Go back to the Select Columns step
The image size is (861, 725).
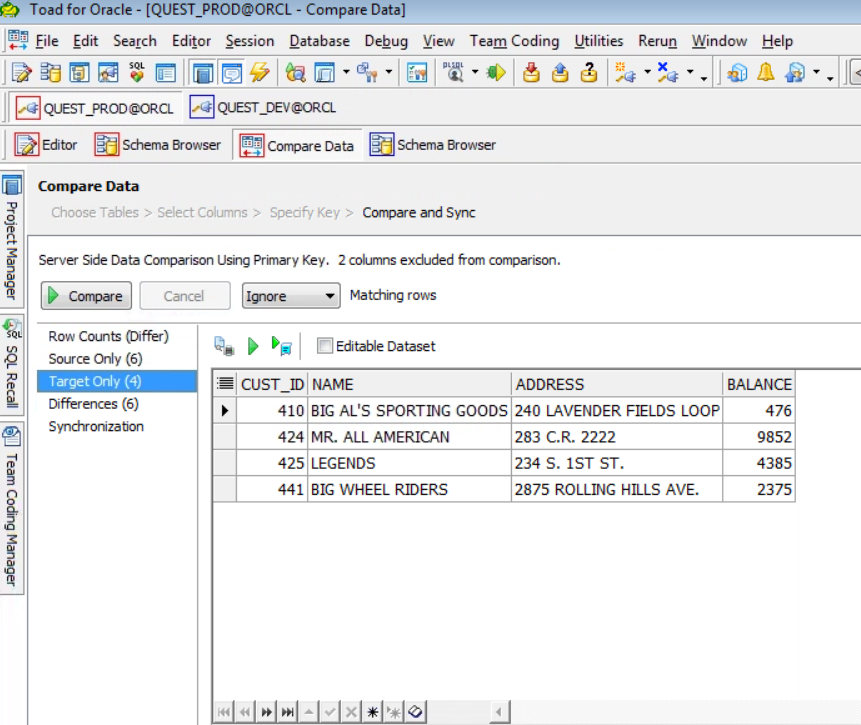coord(202,213)
